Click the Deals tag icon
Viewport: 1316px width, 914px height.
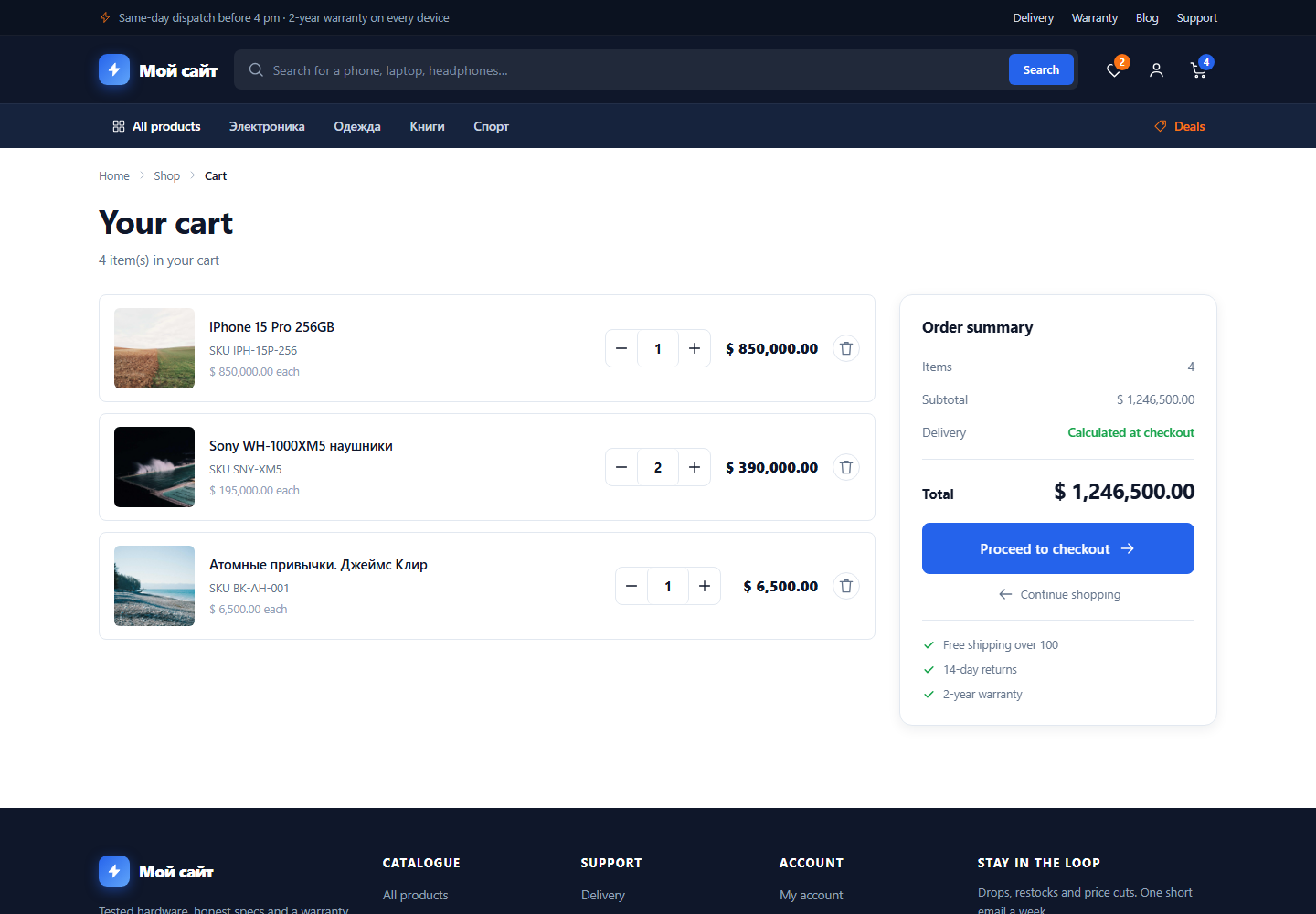(x=1161, y=126)
